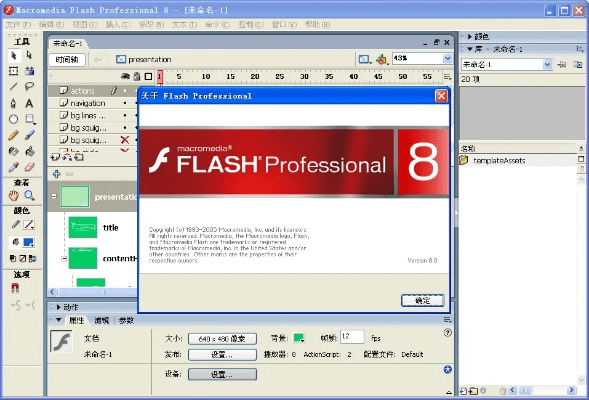Click 确定 OK in About dialog
The width and height of the screenshot is (589, 400).
pos(423,300)
